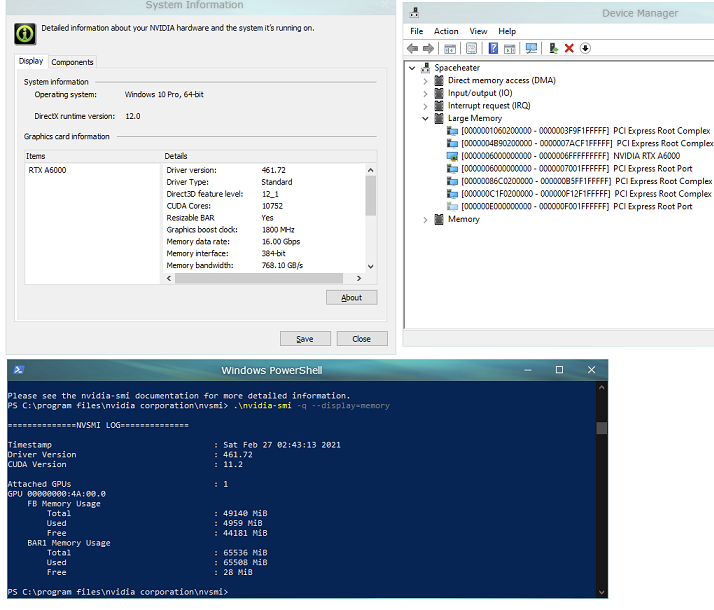The width and height of the screenshot is (714, 610).
Task: Open Properties sheet icon in Device Manager toolbar
Action: [471, 48]
